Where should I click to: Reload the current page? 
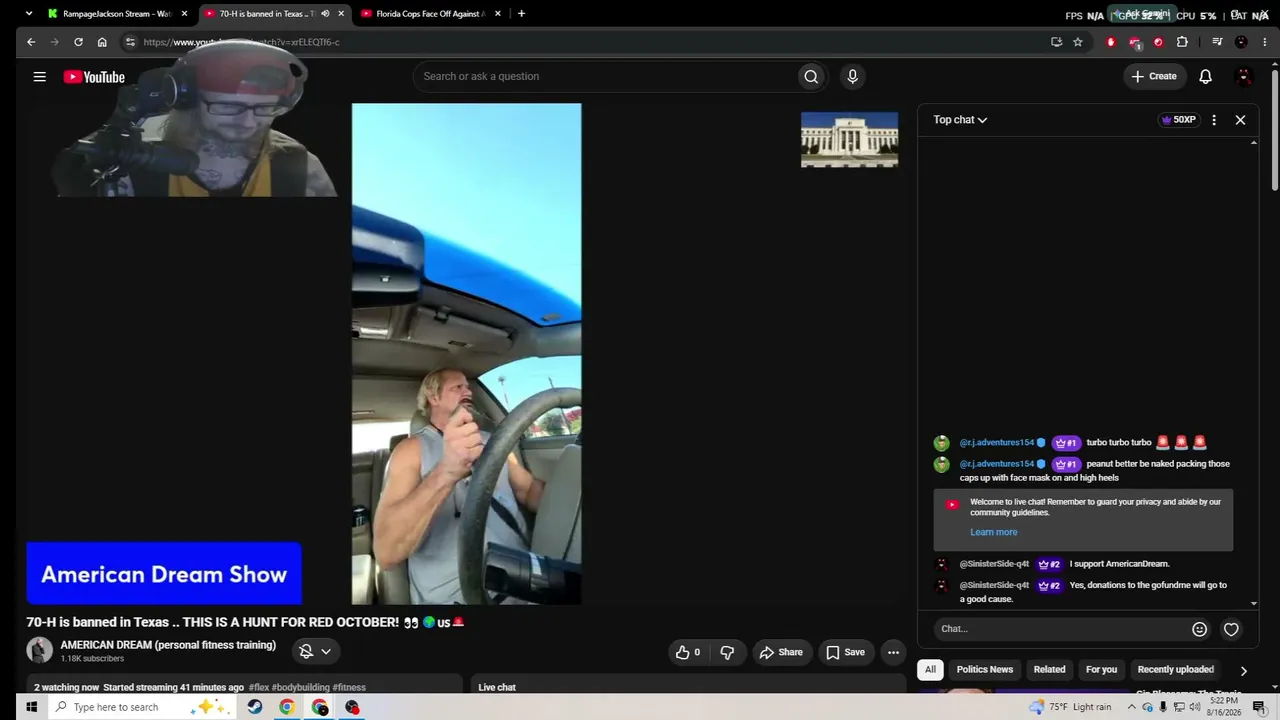(78, 42)
